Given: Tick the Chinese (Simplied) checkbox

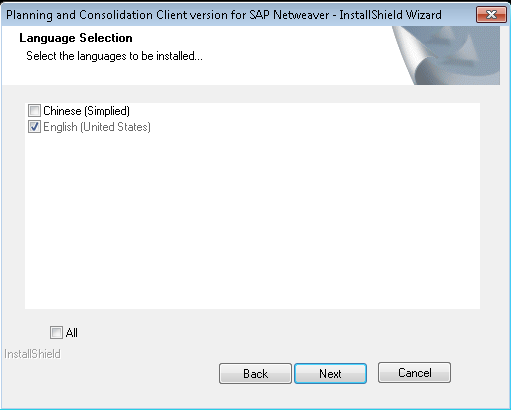Looking at the screenshot, I should (34, 111).
